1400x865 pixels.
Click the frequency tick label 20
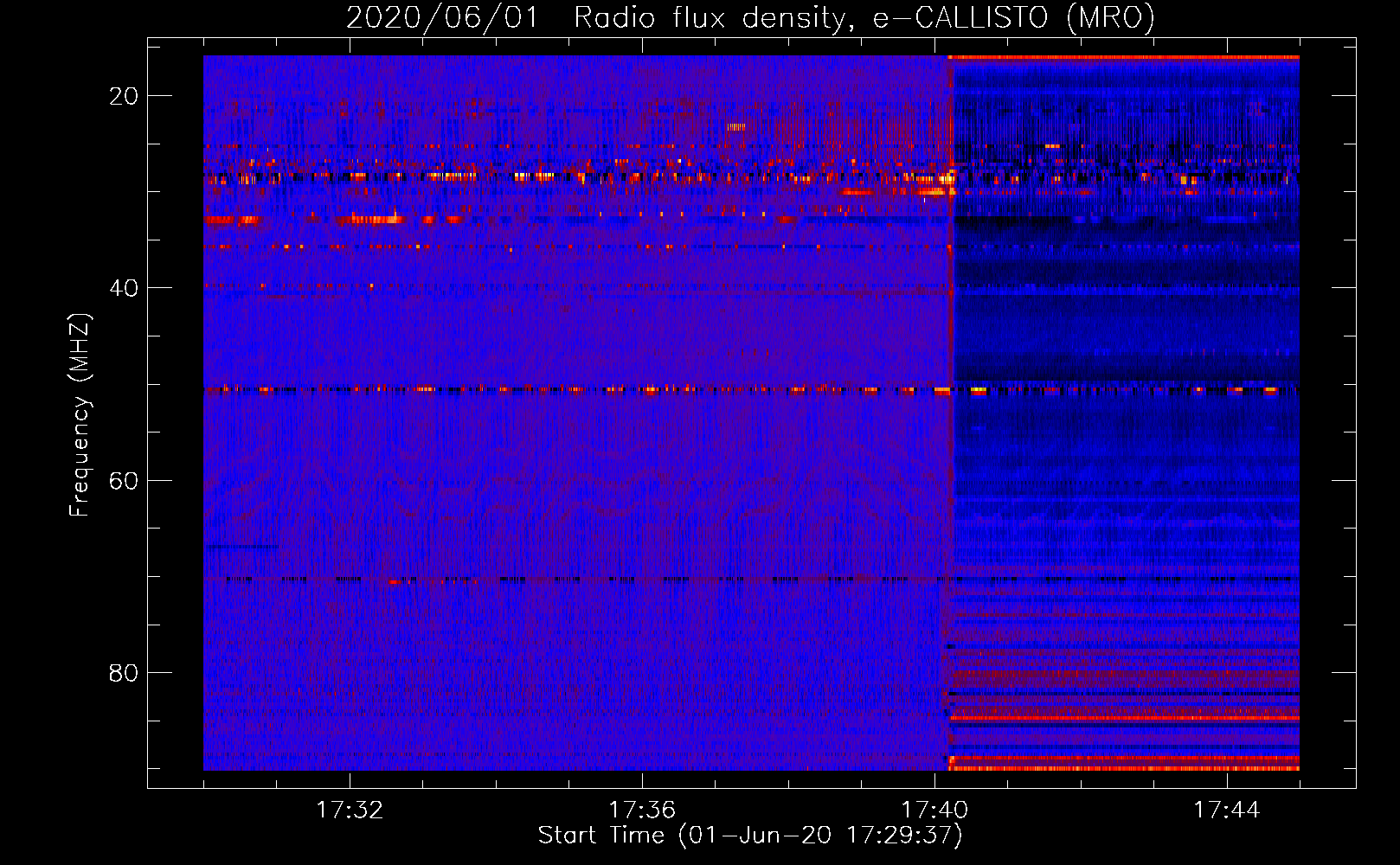(124, 96)
